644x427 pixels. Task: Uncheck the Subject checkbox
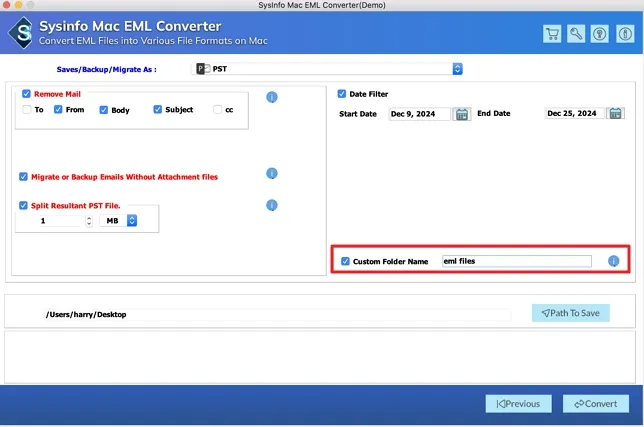[157, 109]
